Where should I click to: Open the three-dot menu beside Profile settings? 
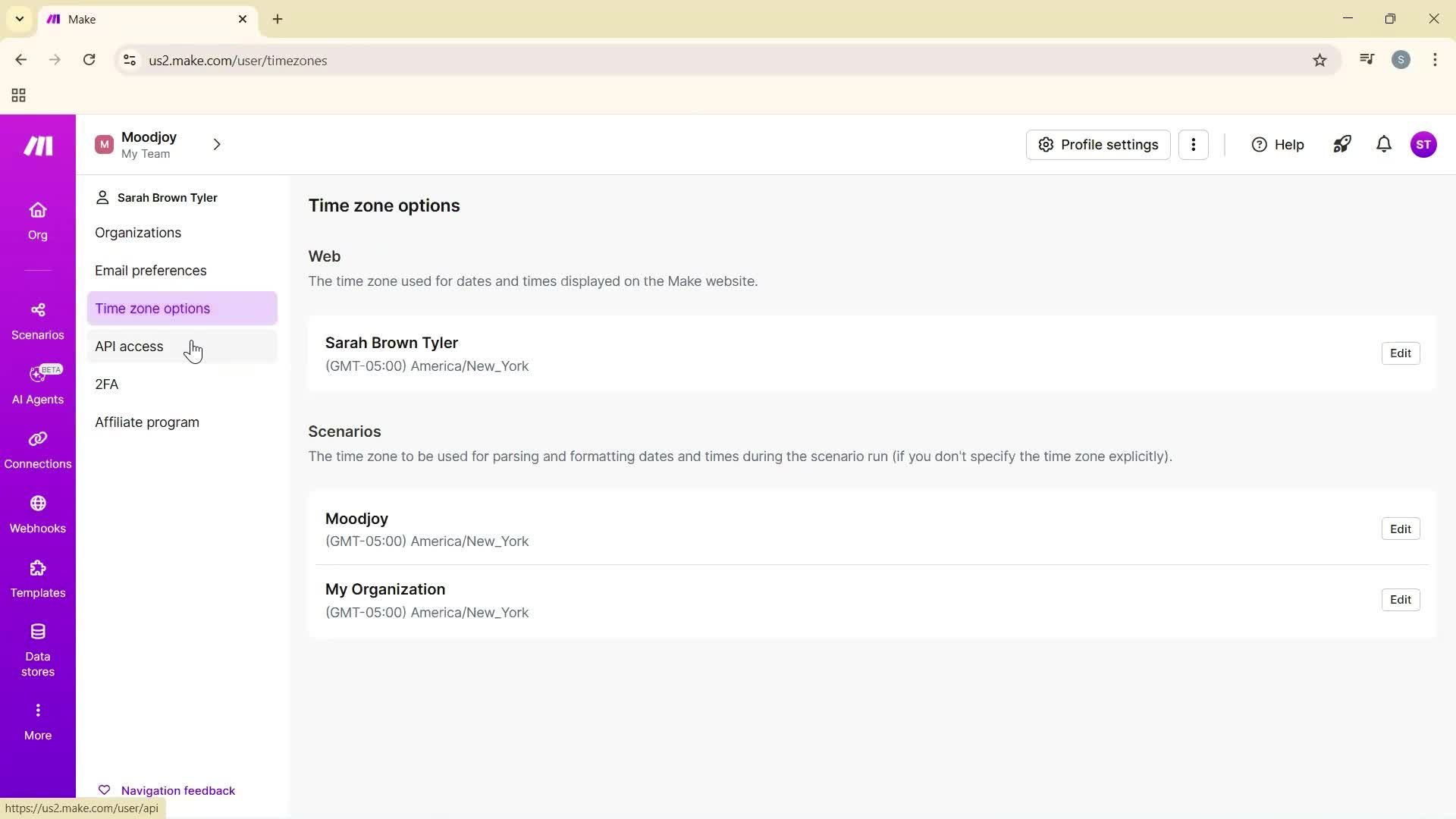(1194, 144)
